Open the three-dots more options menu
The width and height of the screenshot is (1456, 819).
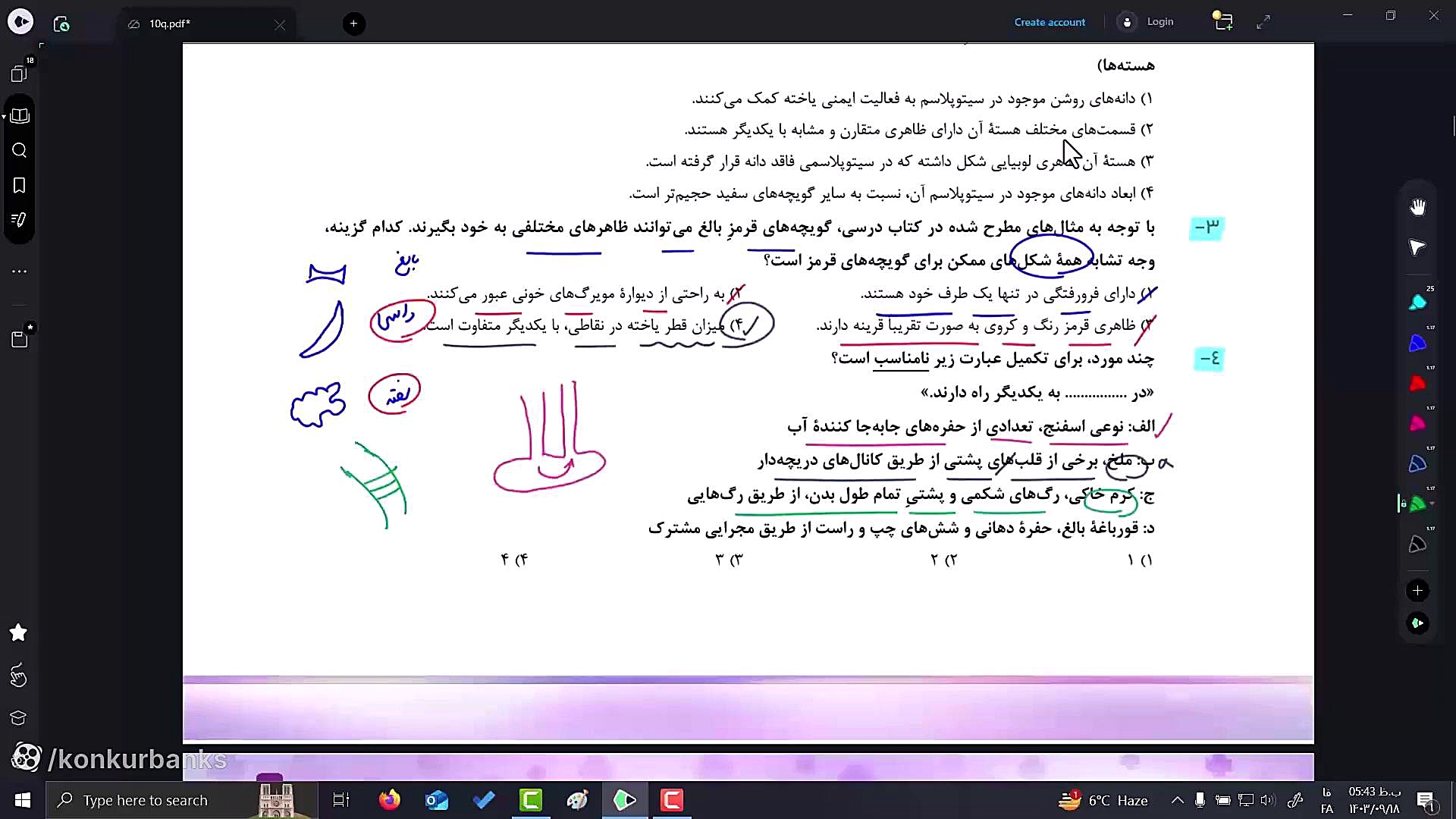click(x=20, y=271)
